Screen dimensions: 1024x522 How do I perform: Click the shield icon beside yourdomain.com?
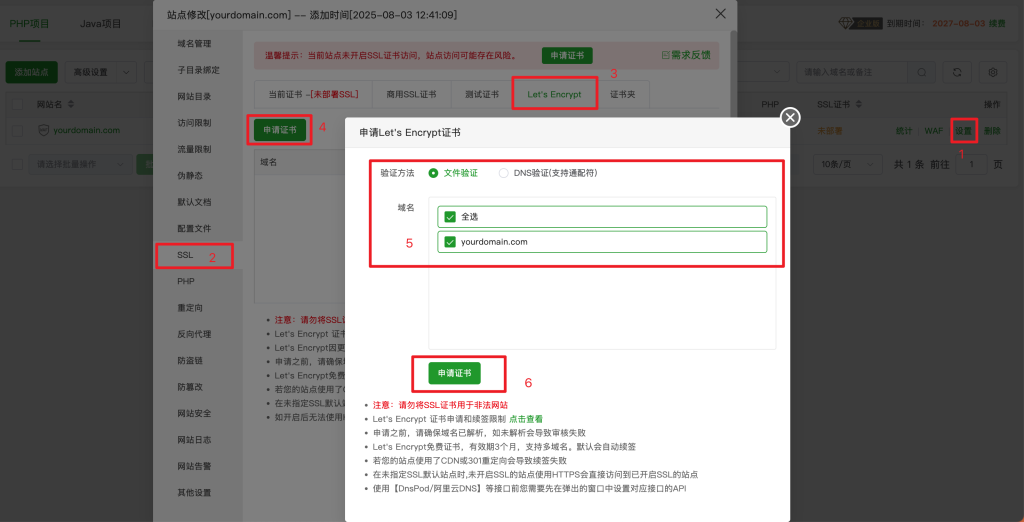pyautogui.click(x=44, y=130)
